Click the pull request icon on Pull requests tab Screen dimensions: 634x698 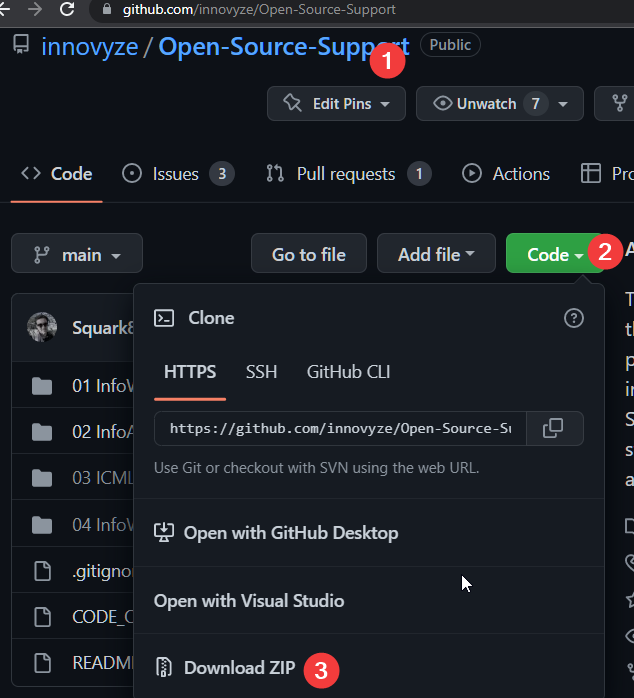tap(275, 174)
